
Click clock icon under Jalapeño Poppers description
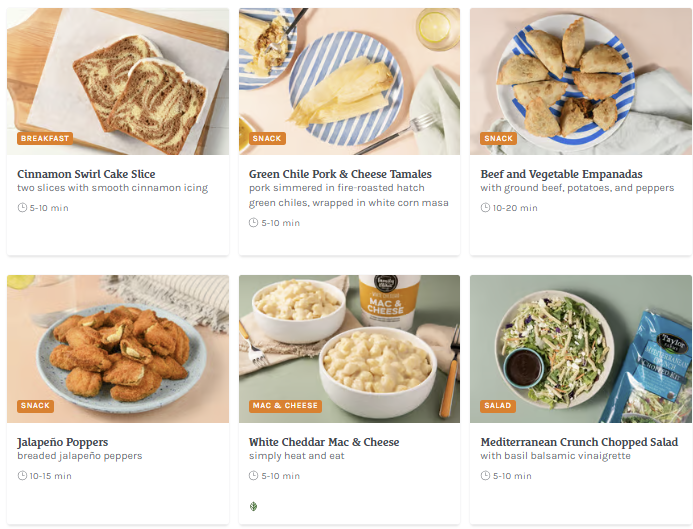click(22, 476)
